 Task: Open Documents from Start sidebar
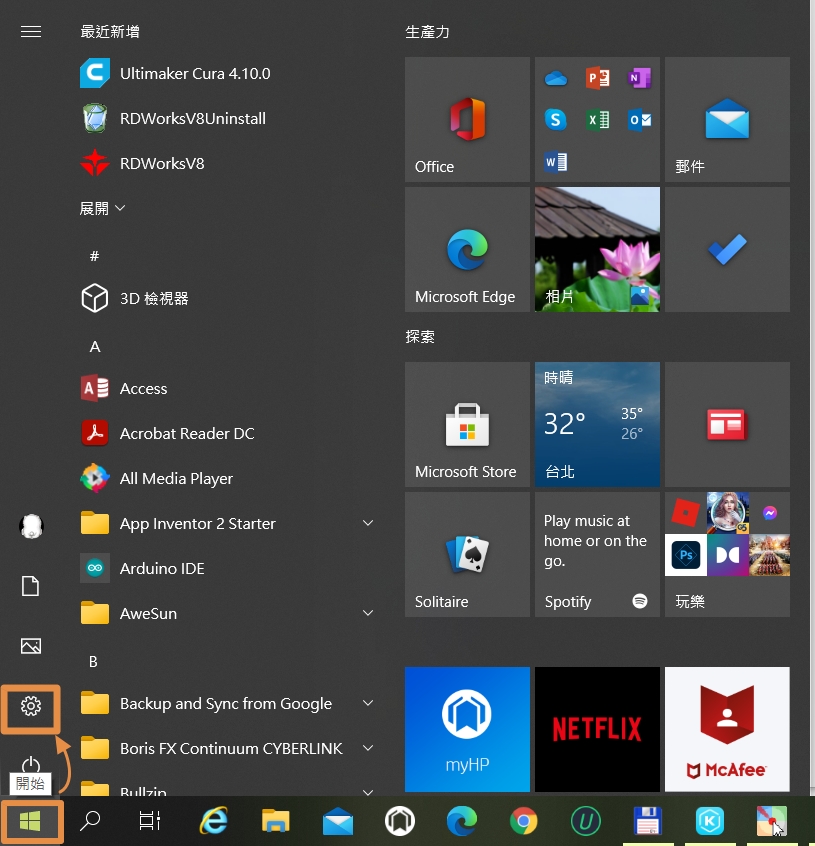coord(31,586)
